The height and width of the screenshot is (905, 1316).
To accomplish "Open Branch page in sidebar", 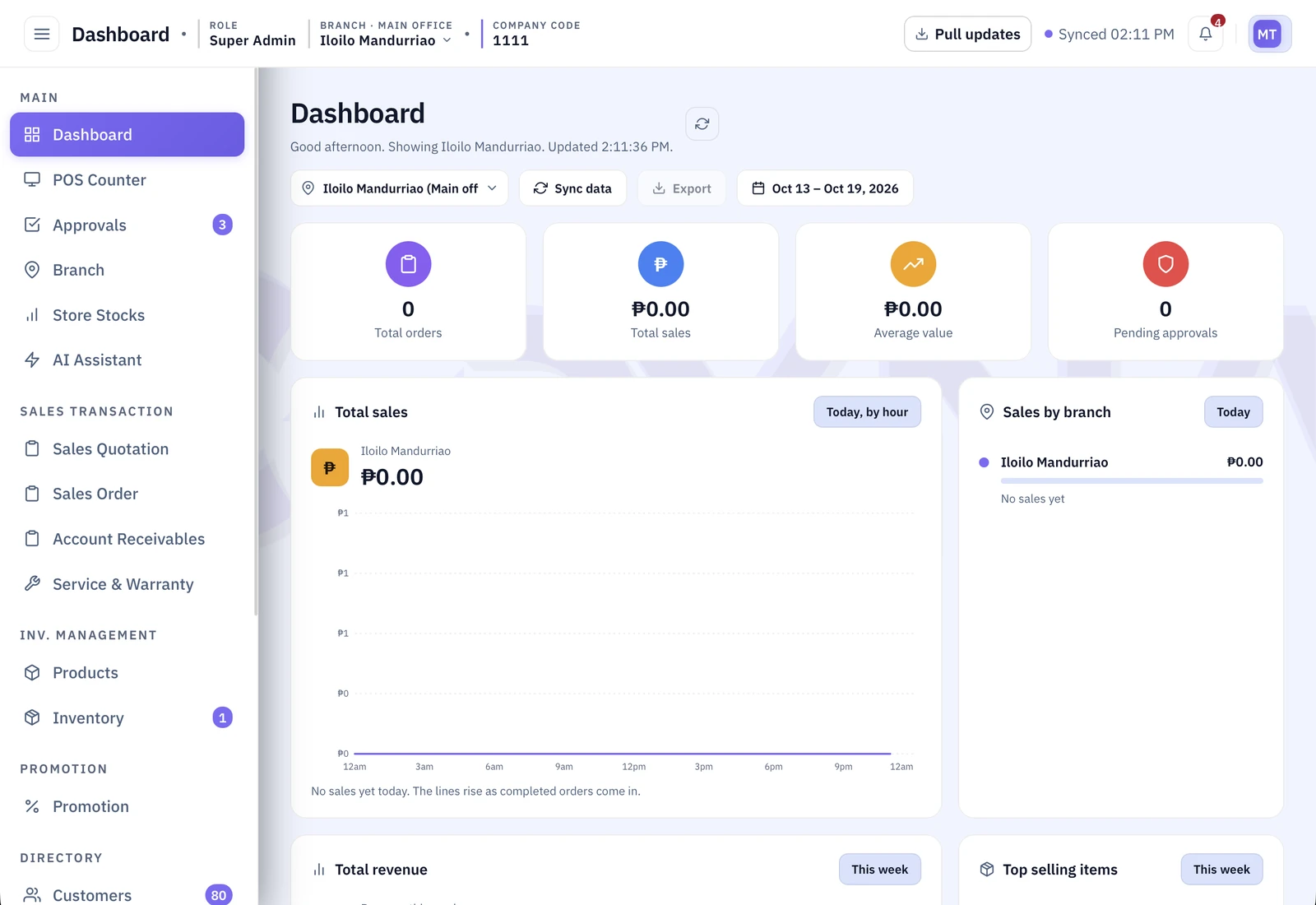I will pos(127,270).
